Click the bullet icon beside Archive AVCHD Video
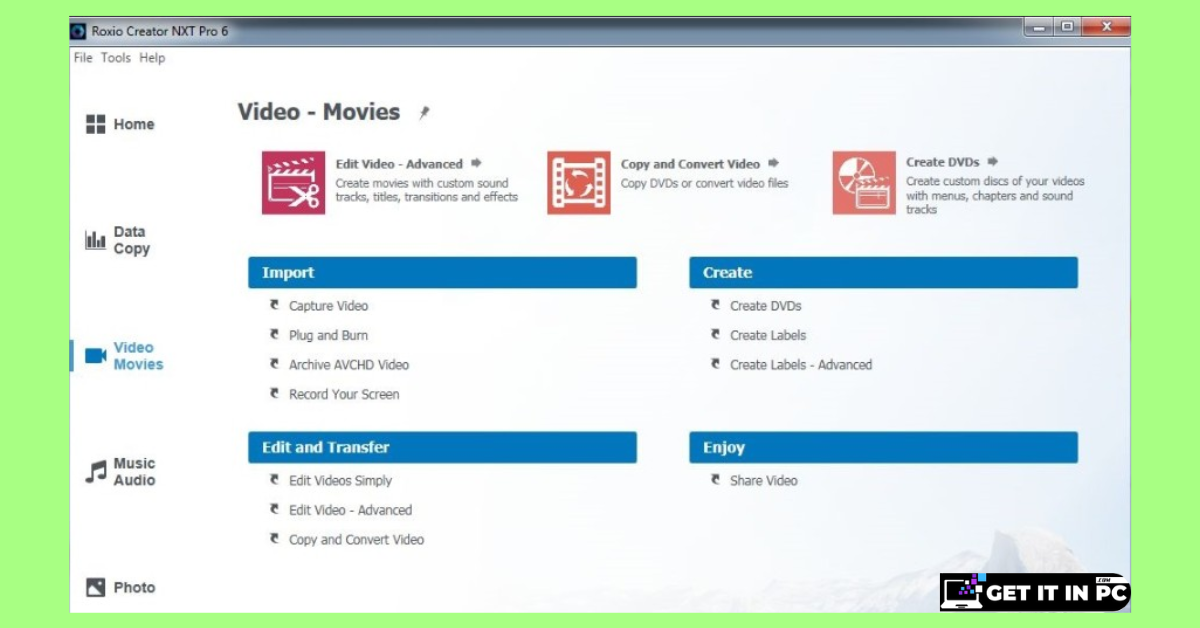 pos(275,364)
